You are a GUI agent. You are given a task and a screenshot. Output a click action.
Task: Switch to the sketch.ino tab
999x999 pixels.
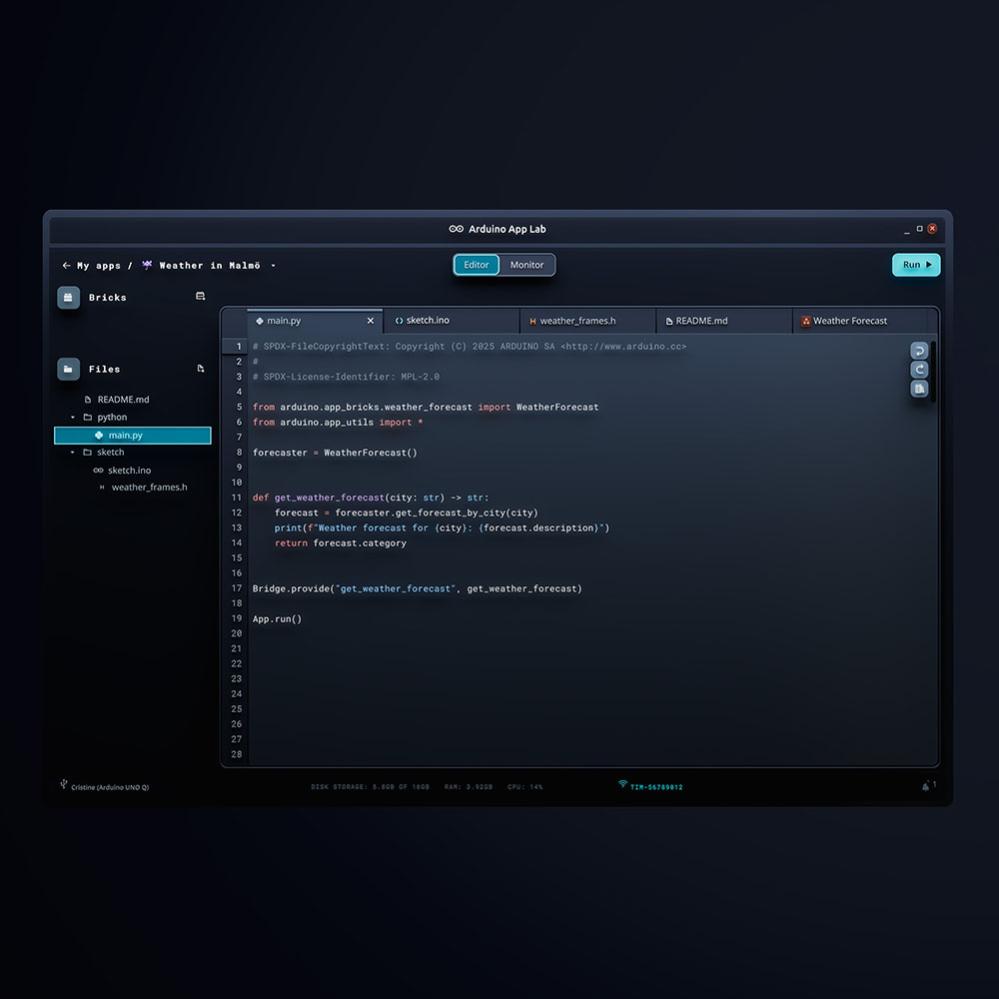tap(427, 320)
